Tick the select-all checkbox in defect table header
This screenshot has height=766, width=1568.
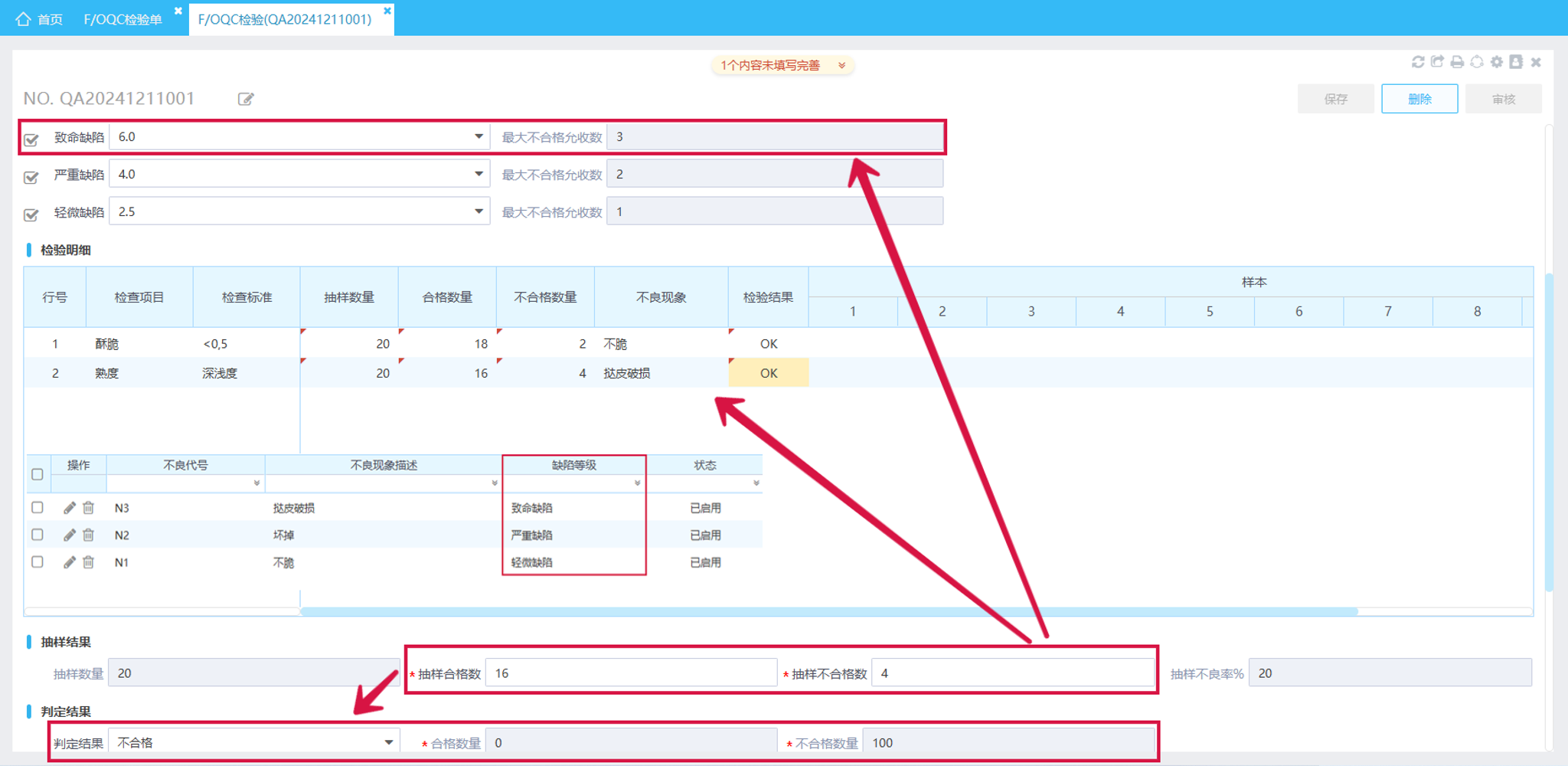pyautogui.click(x=38, y=474)
